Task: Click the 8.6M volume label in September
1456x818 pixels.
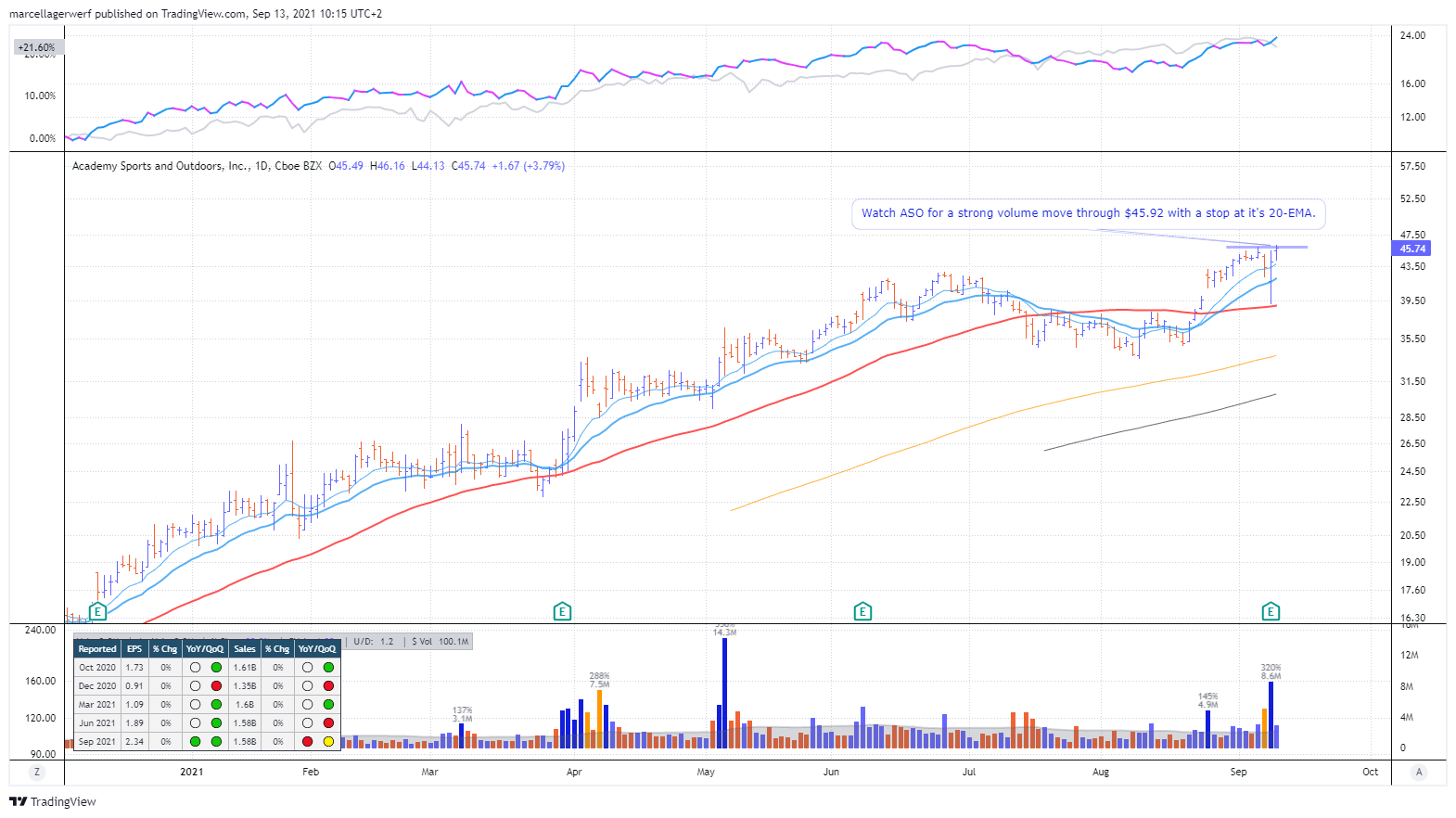Action: click(x=1271, y=676)
